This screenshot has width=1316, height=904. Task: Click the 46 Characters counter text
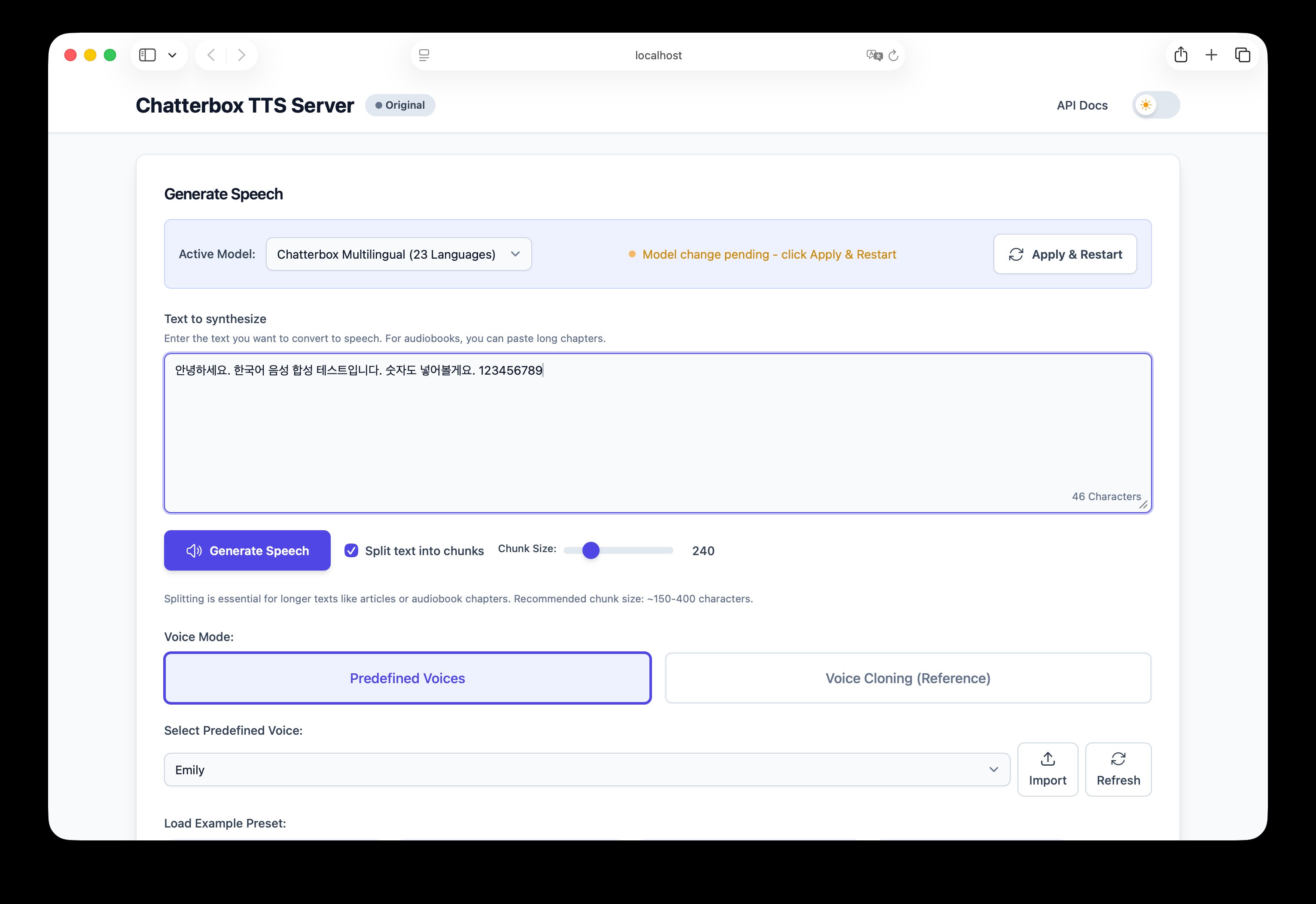[1106, 496]
